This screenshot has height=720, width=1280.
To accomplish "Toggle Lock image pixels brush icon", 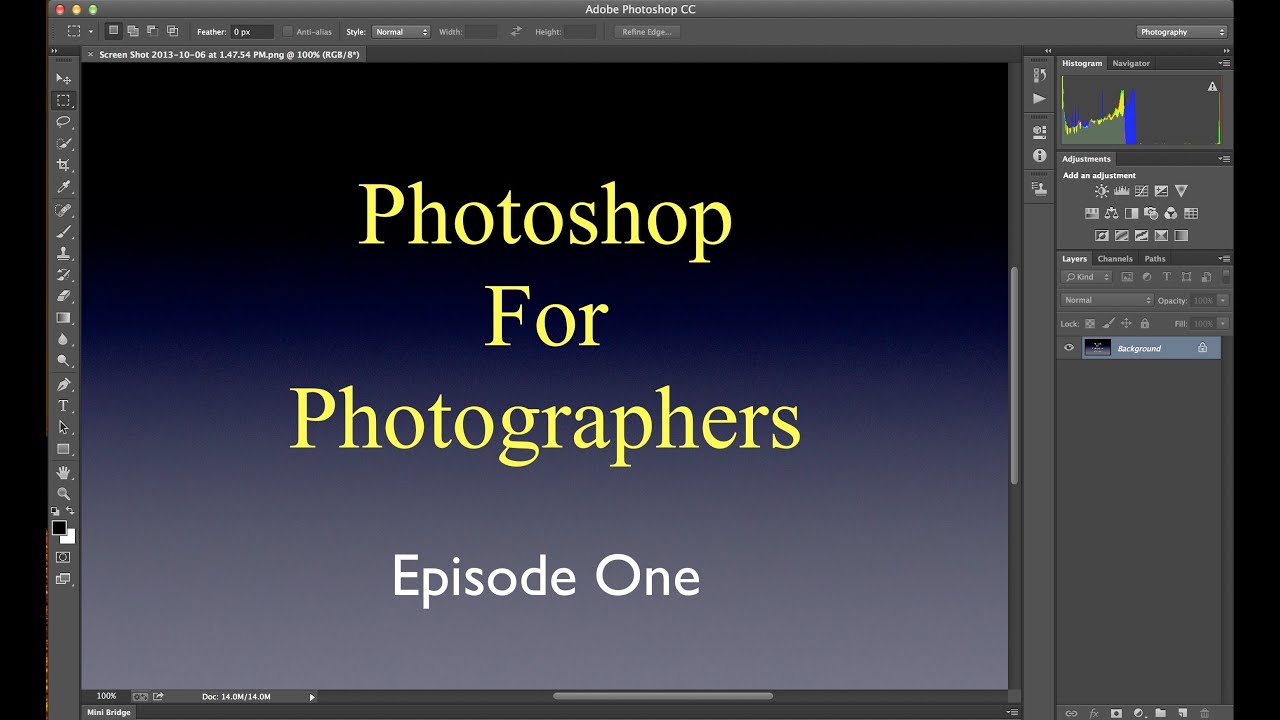I will 1108,324.
